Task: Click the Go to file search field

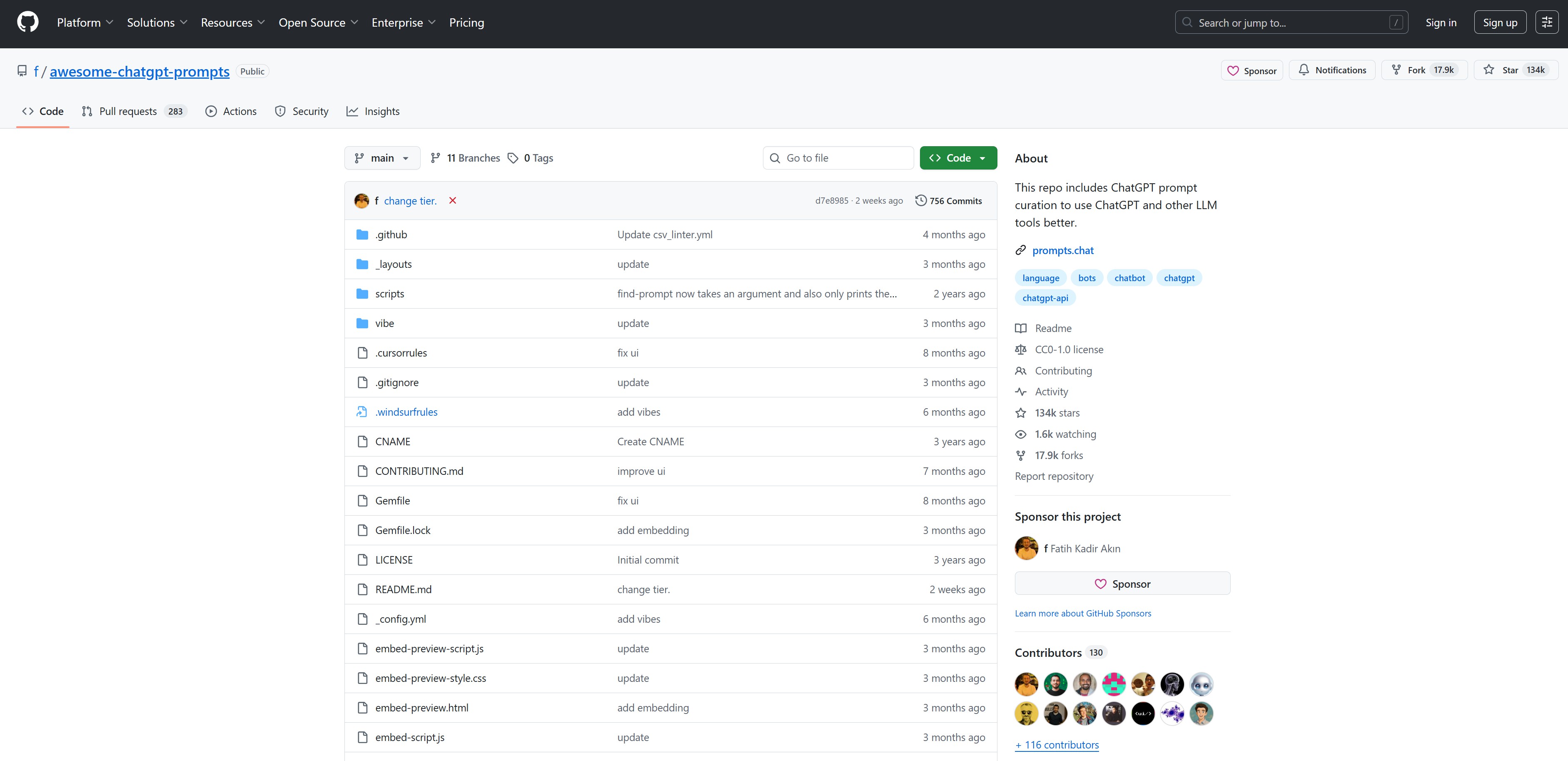Action: pos(838,158)
